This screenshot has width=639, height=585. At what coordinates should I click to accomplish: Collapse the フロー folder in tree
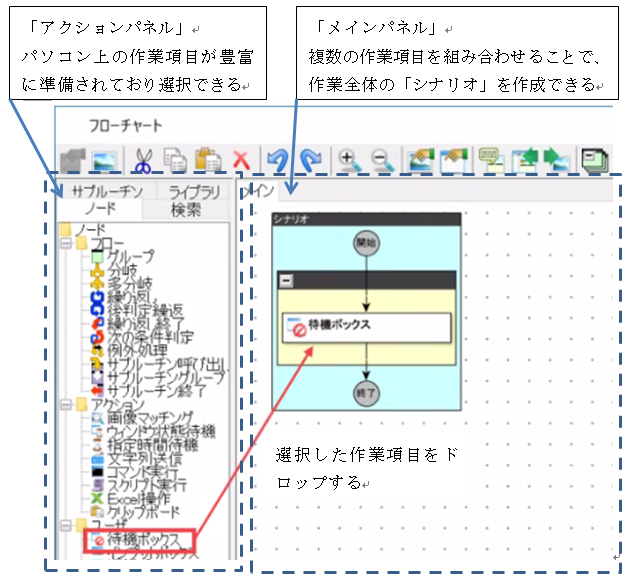pos(65,243)
